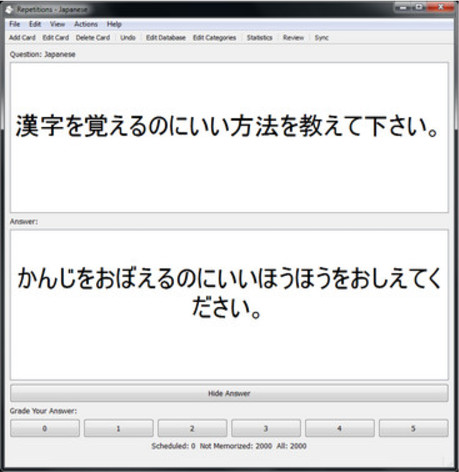This screenshot has height=472, width=459.
Task: Click Review in the toolbar
Action: pyautogui.click(x=293, y=38)
